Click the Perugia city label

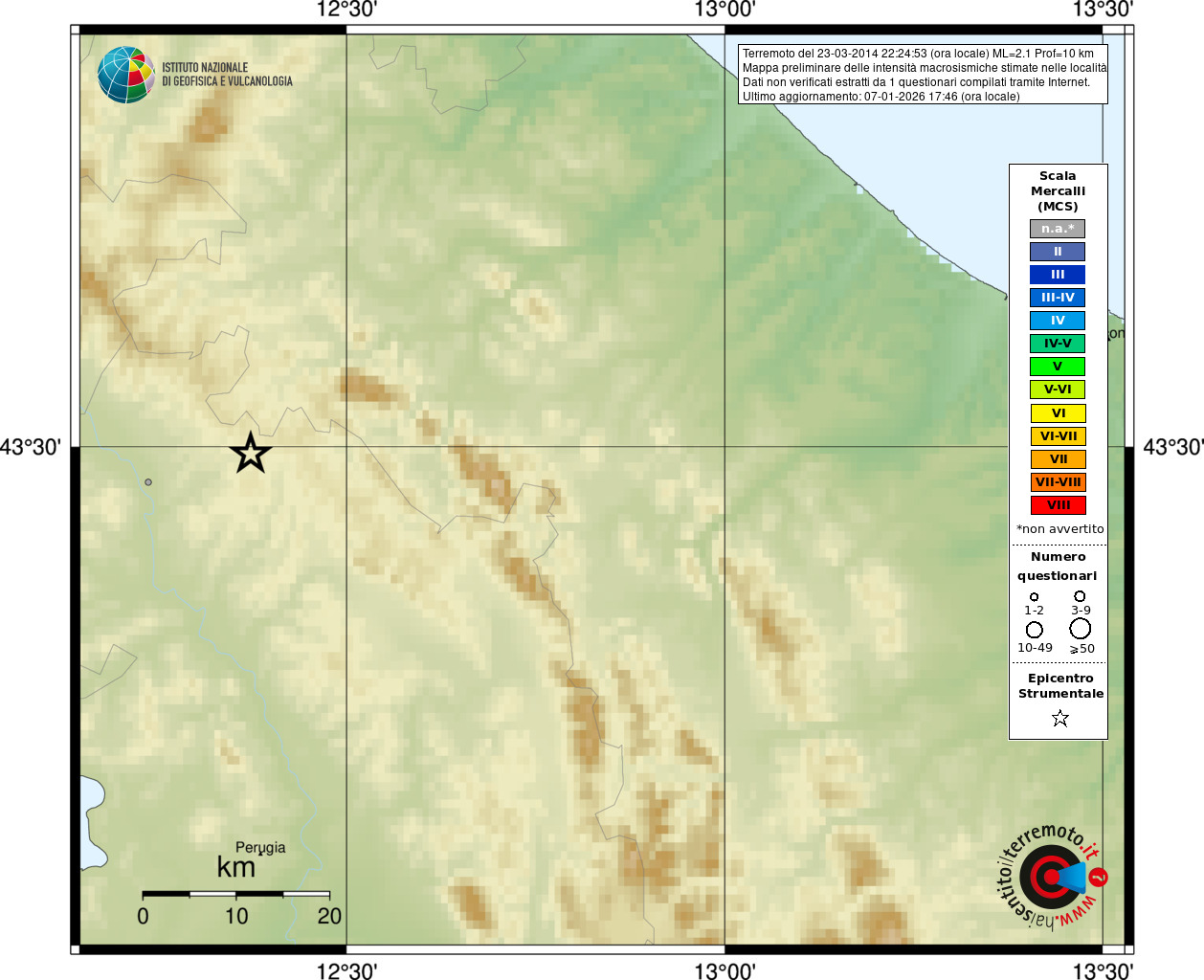260,848
